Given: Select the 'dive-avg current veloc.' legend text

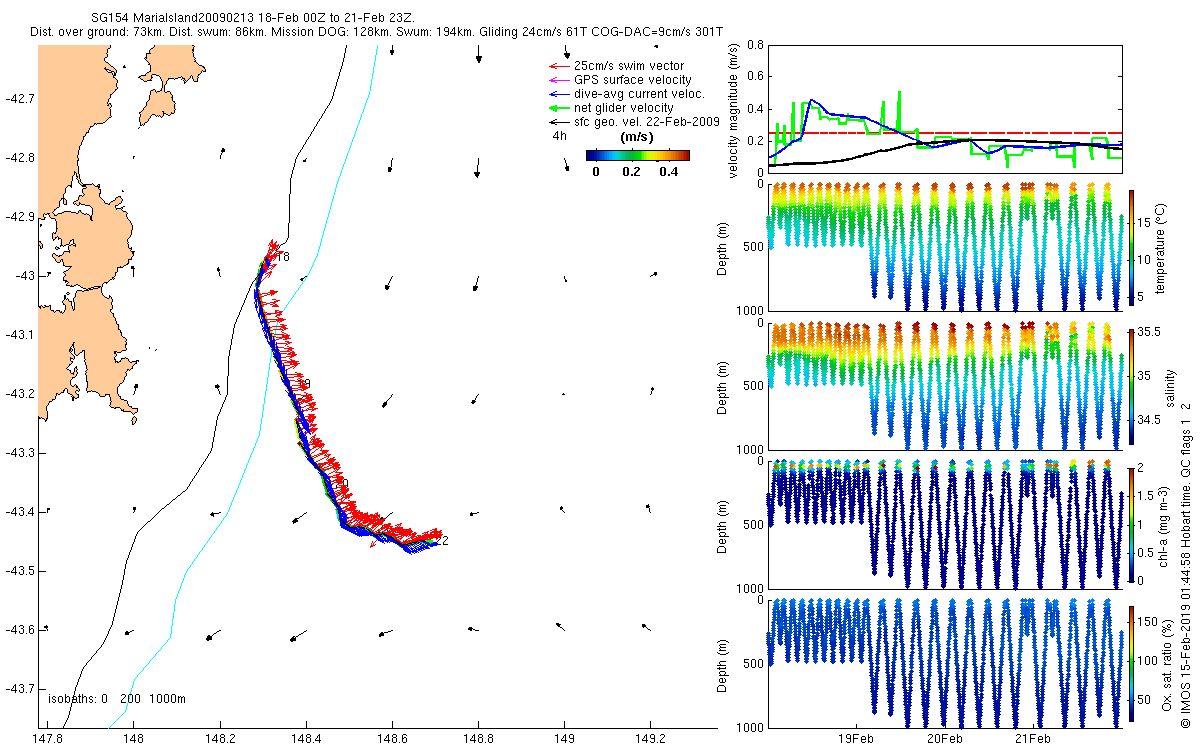Looking at the screenshot, I should [x=639, y=94].
